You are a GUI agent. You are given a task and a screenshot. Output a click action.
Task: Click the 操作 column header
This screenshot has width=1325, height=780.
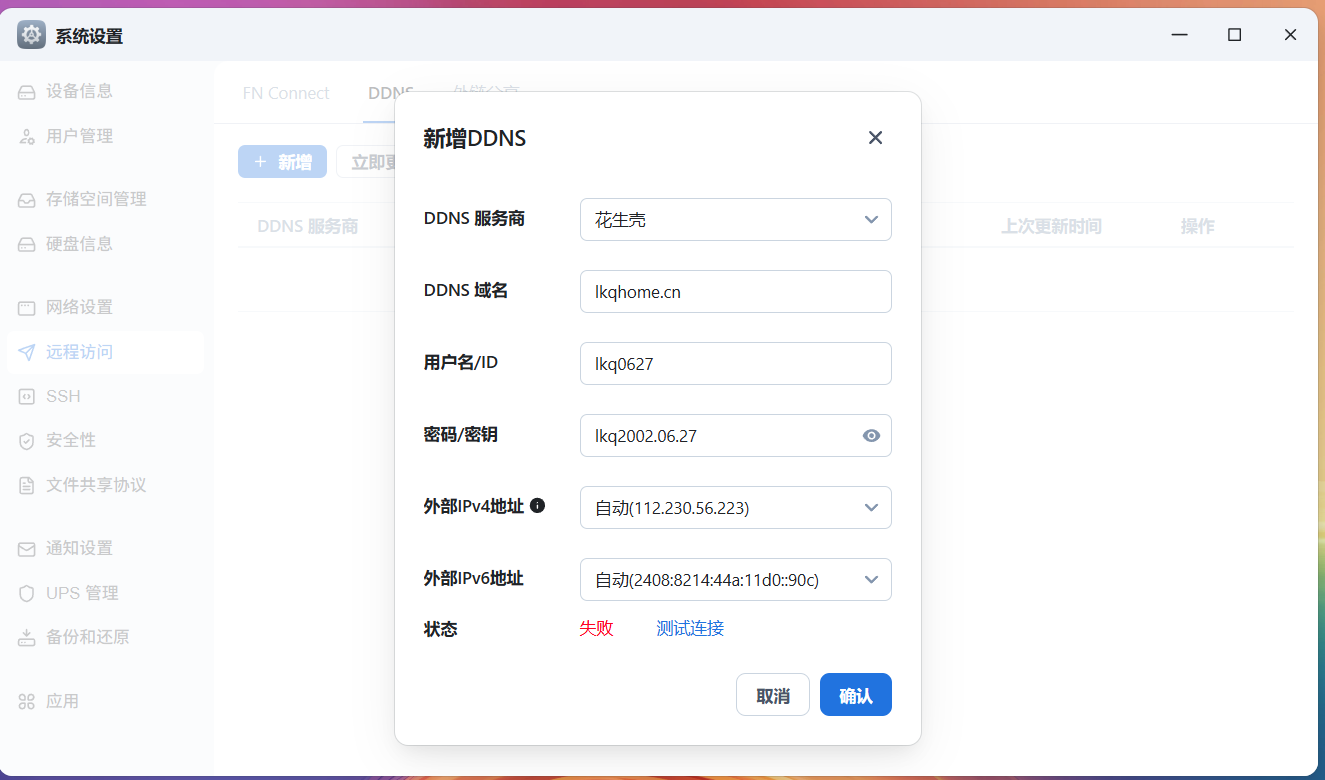coord(1197,226)
